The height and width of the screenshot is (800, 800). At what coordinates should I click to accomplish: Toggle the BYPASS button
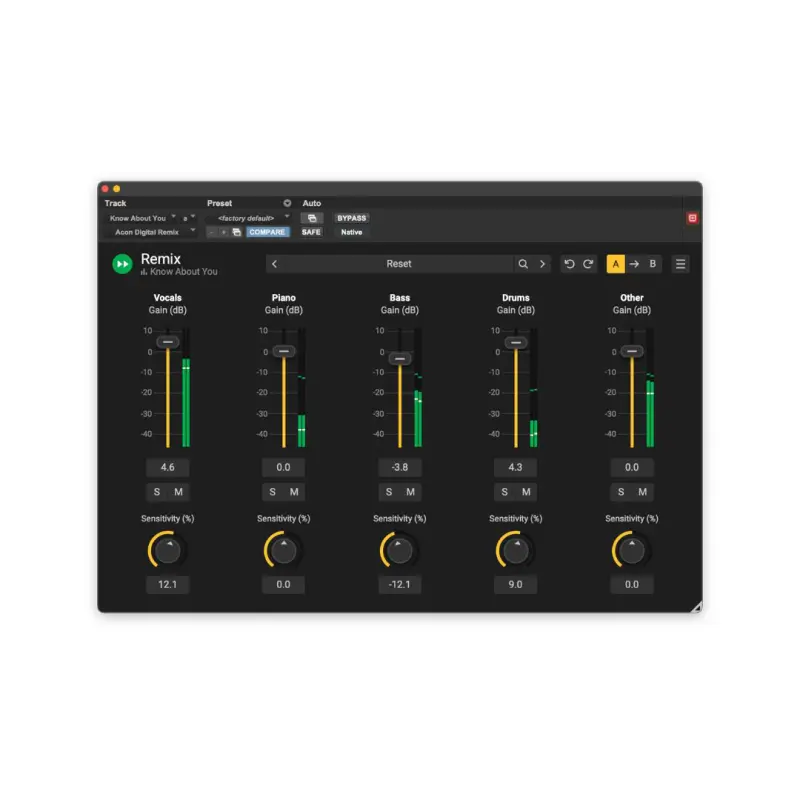pyautogui.click(x=352, y=218)
